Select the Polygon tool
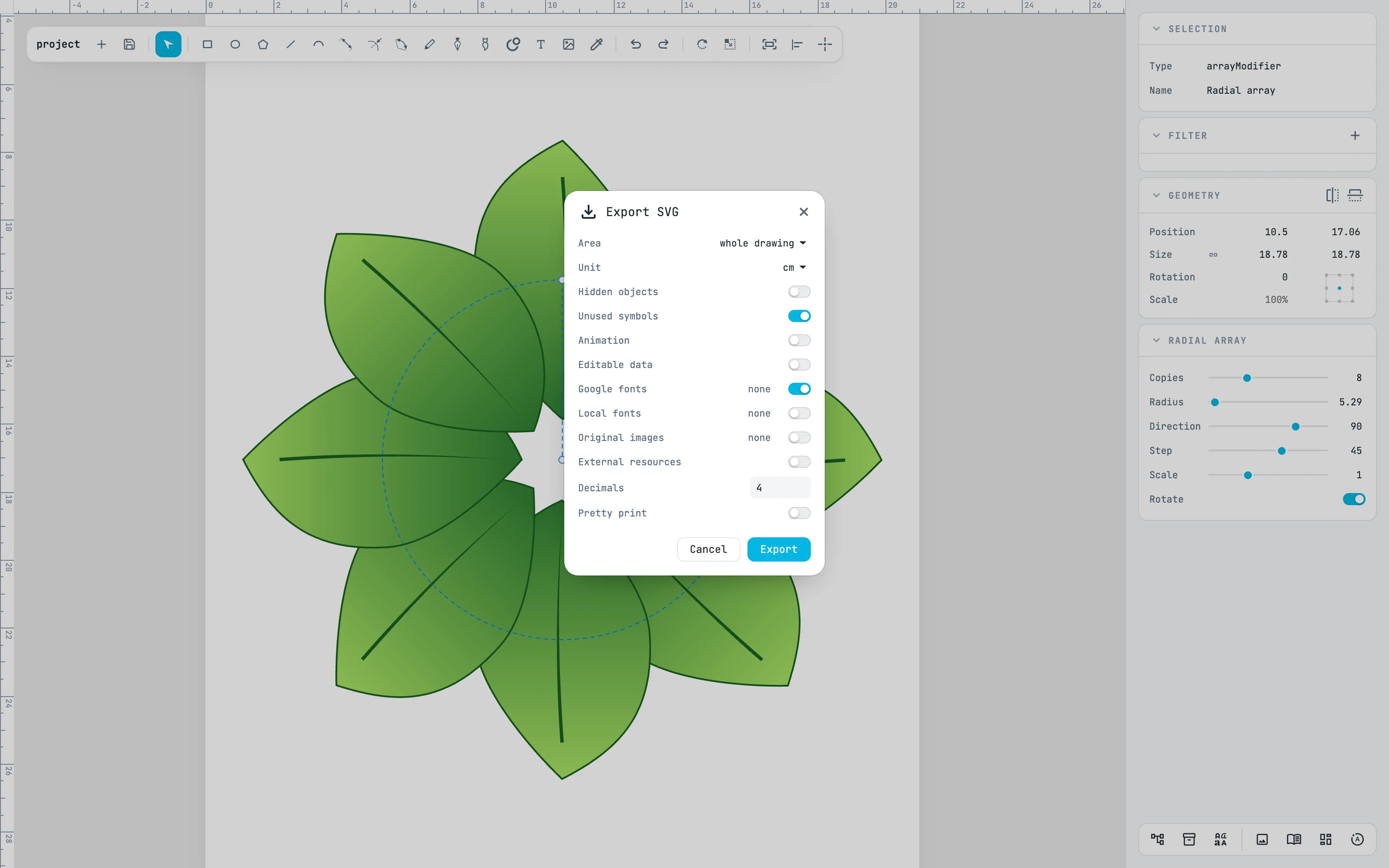 [x=263, y=44]
